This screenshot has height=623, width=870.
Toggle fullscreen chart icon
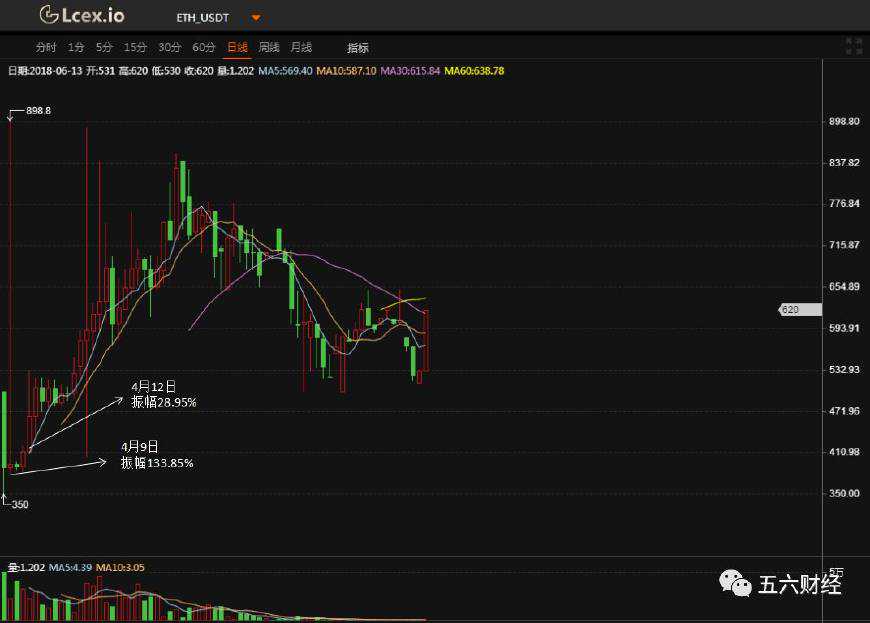853,46
